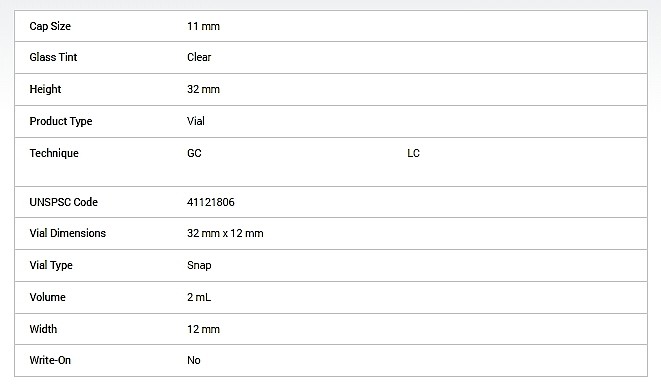Click the 2 mL volume value
661x386 pixels.
pos(199,298)
